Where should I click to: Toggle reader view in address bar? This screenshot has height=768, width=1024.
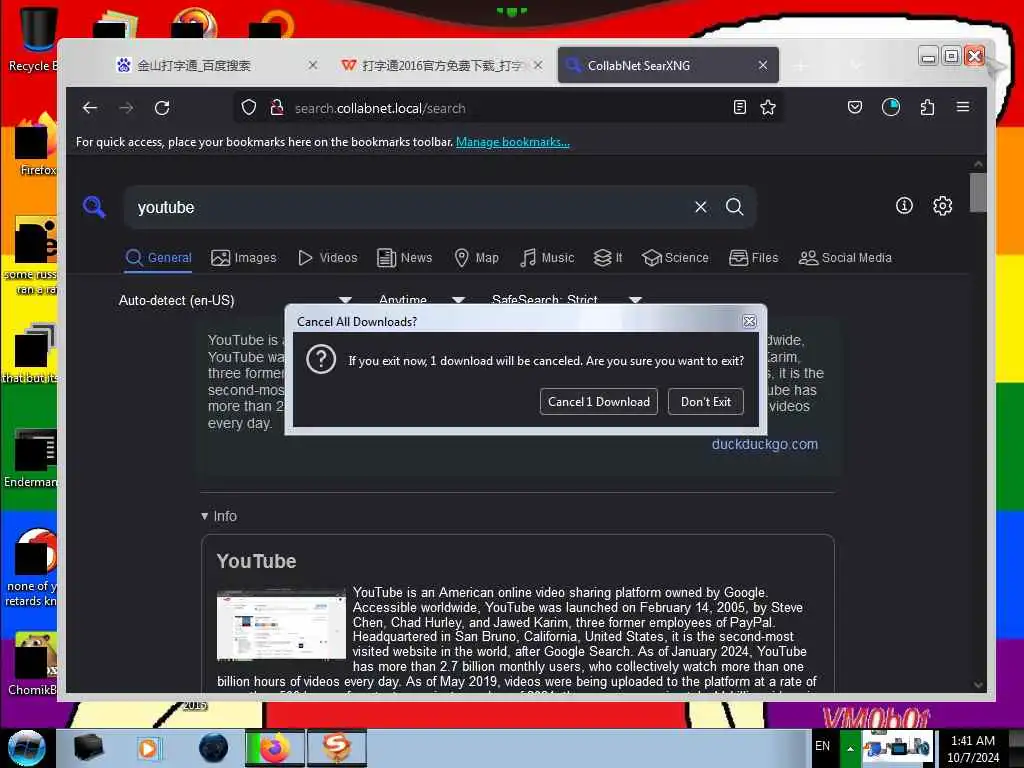click(x=739, y=107)
